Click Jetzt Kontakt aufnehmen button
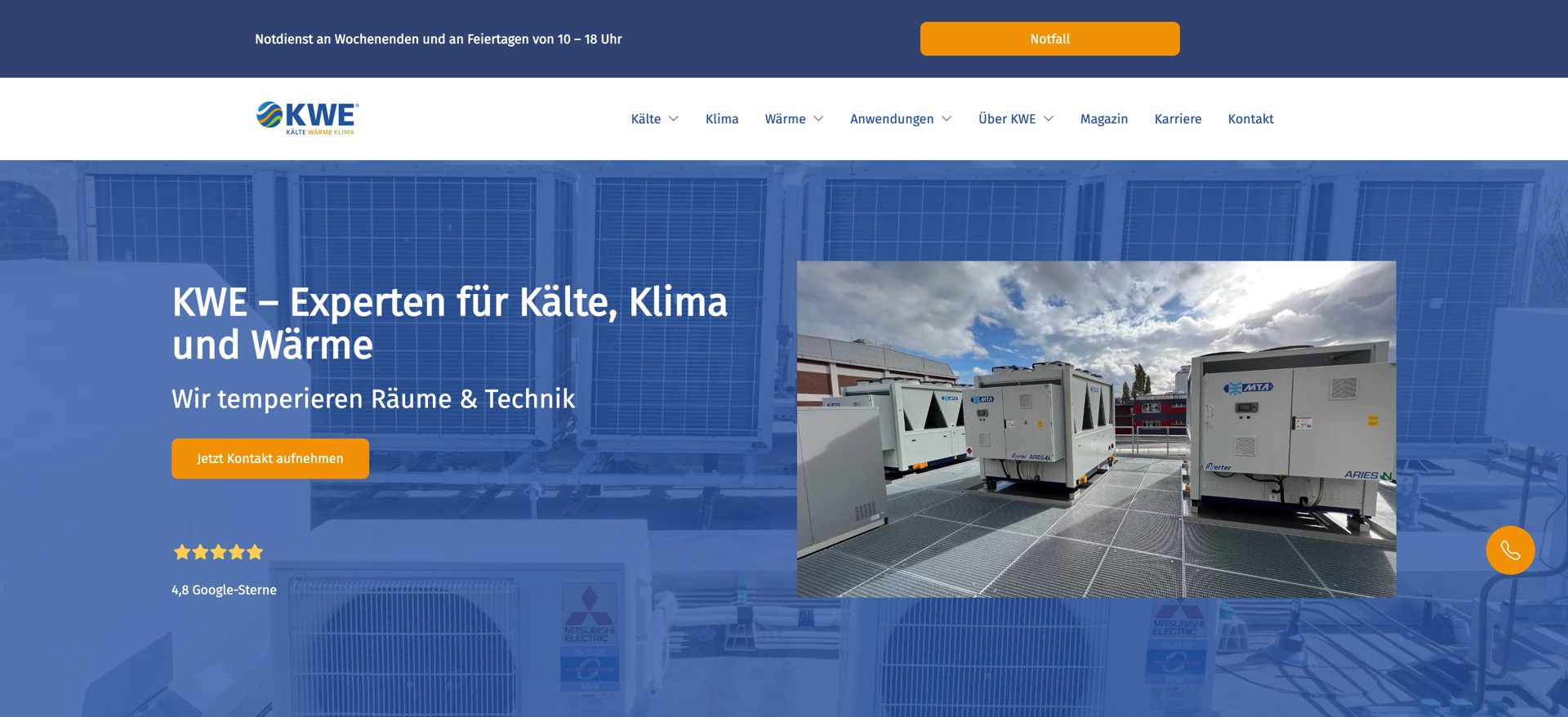 [x=270, y=458]
